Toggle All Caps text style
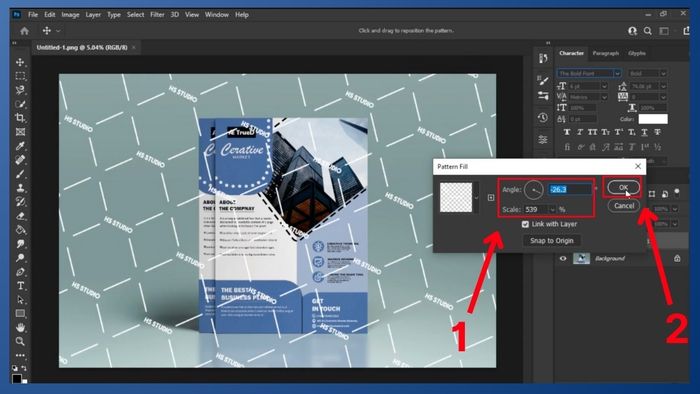700x394 pixels. click(x=592, y=132)
